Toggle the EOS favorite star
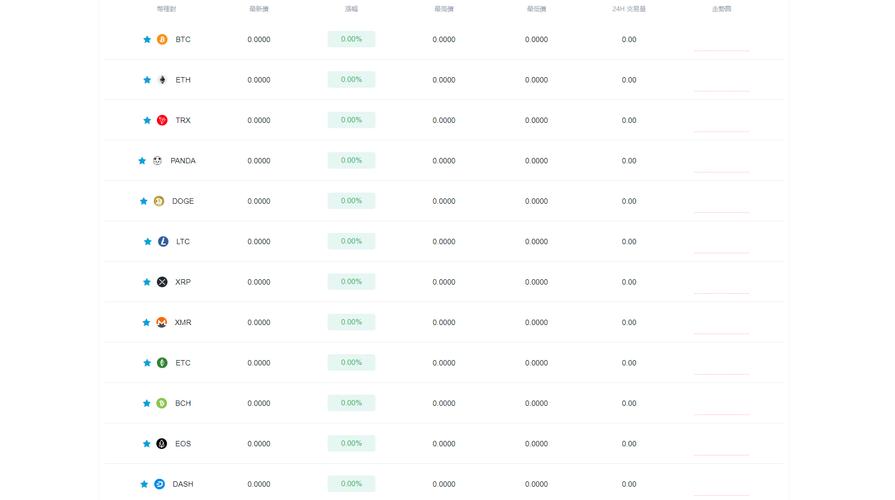This screenshot has width=895, height=500. (x=146, y=443)
